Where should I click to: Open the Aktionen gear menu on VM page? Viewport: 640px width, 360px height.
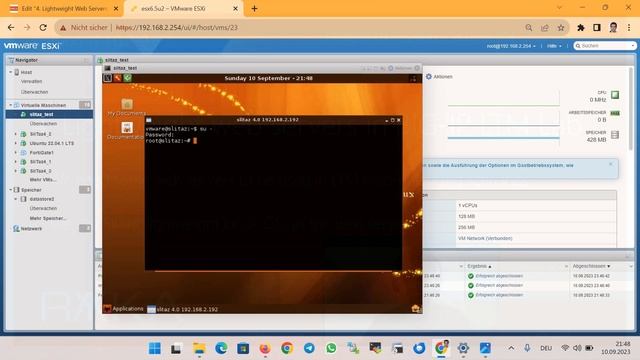click(439, 77)
